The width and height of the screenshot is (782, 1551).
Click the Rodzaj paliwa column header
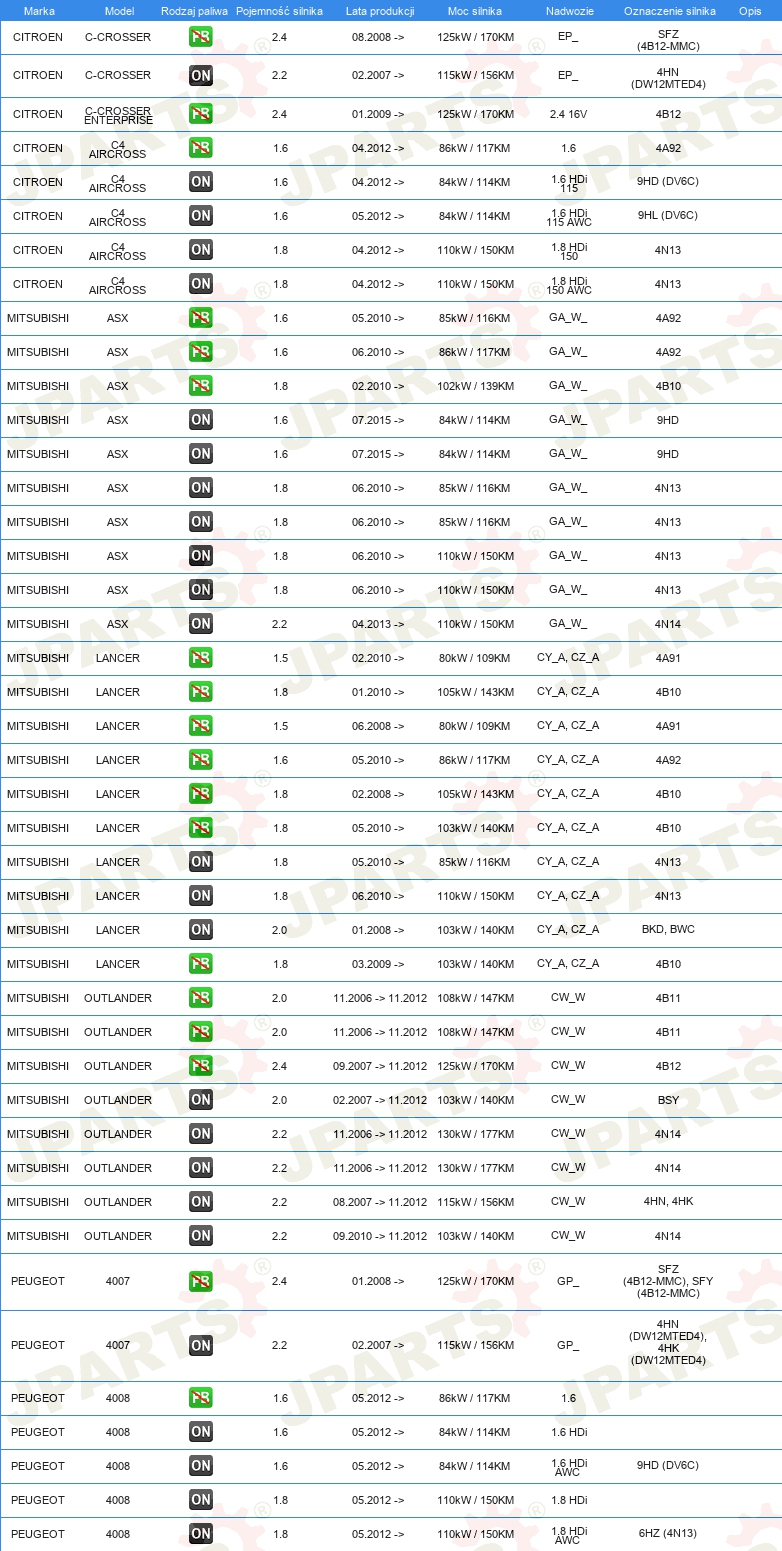click(194, 10)
